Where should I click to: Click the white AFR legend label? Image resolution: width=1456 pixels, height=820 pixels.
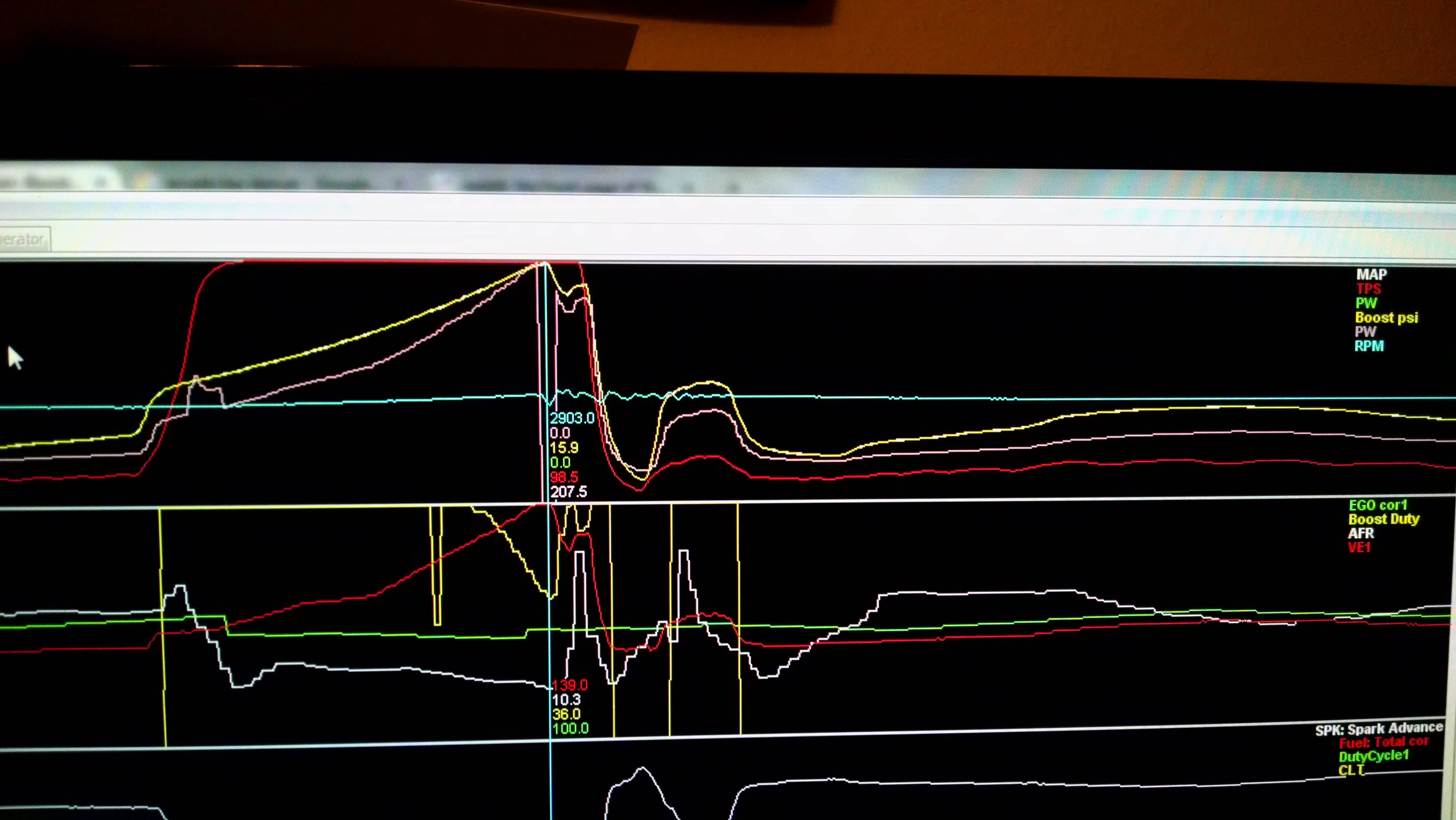[x=1361, y=533]
